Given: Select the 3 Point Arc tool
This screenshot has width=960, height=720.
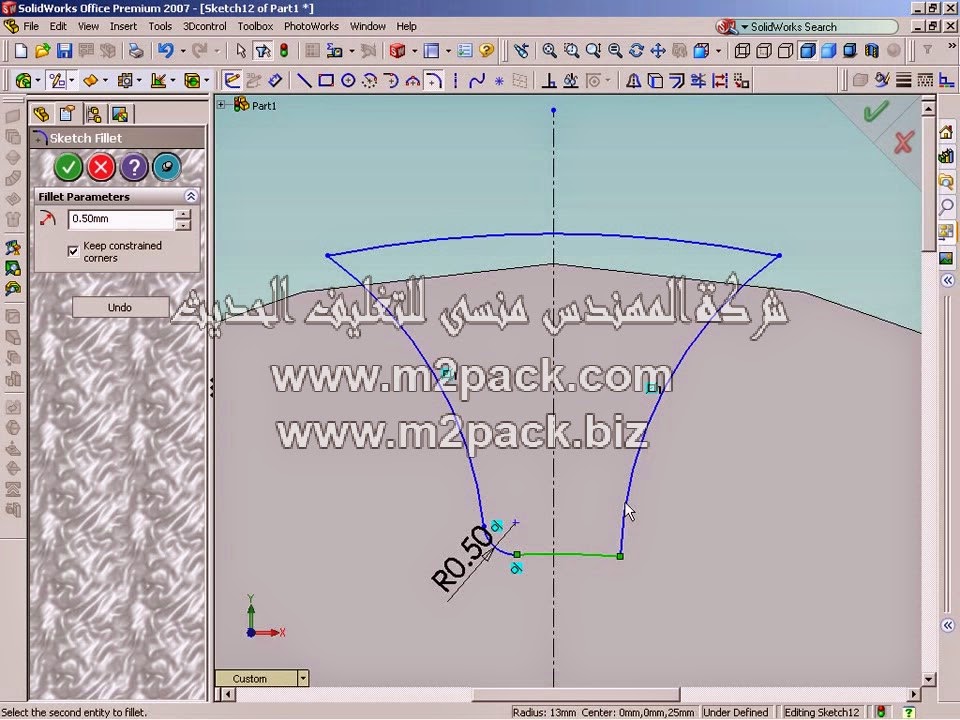Looking at the screenshot, I should 413,80.
